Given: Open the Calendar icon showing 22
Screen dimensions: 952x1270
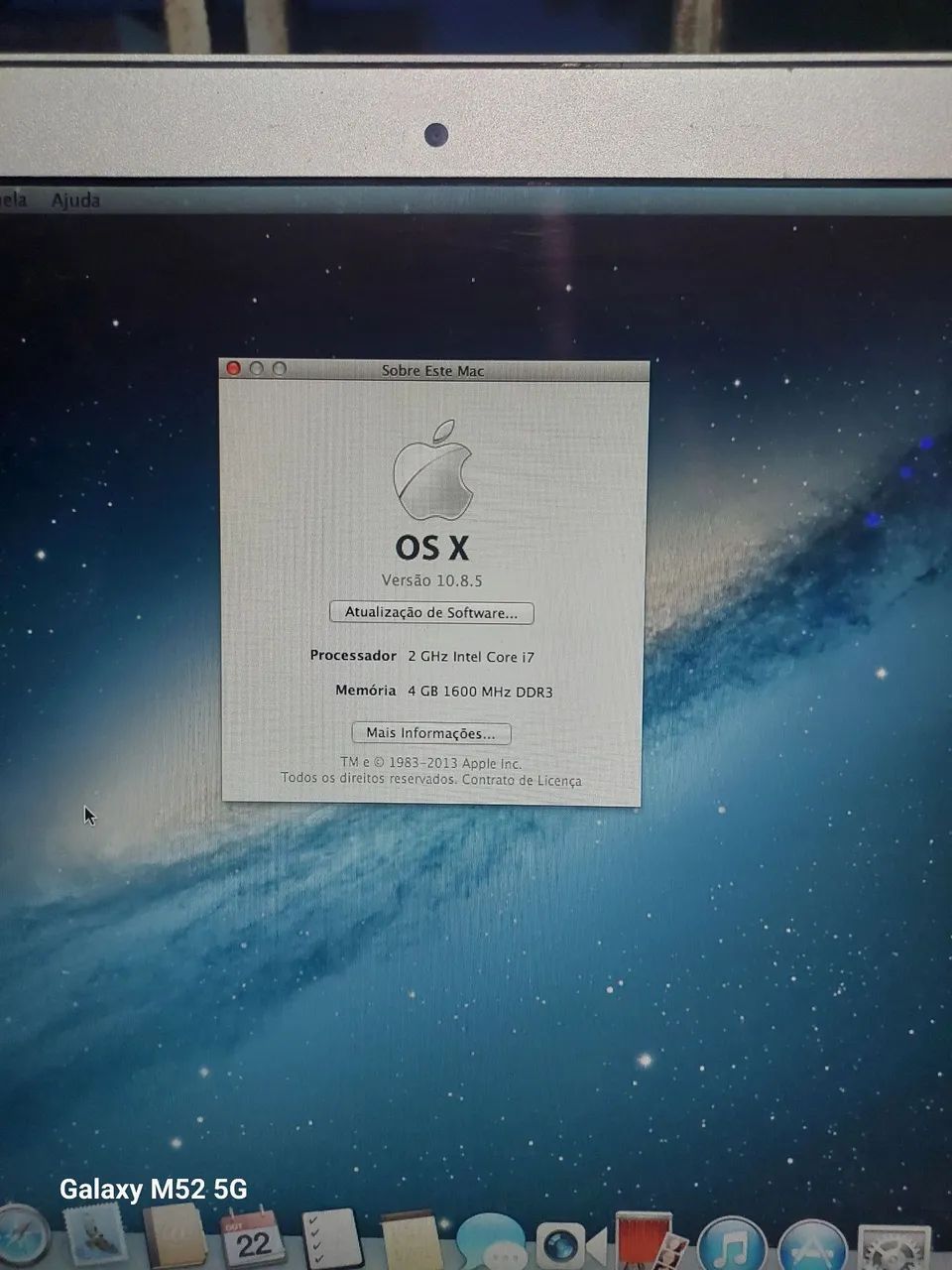Looking at the screenshot, I should pyautogui.click(x=252, y=1237).
